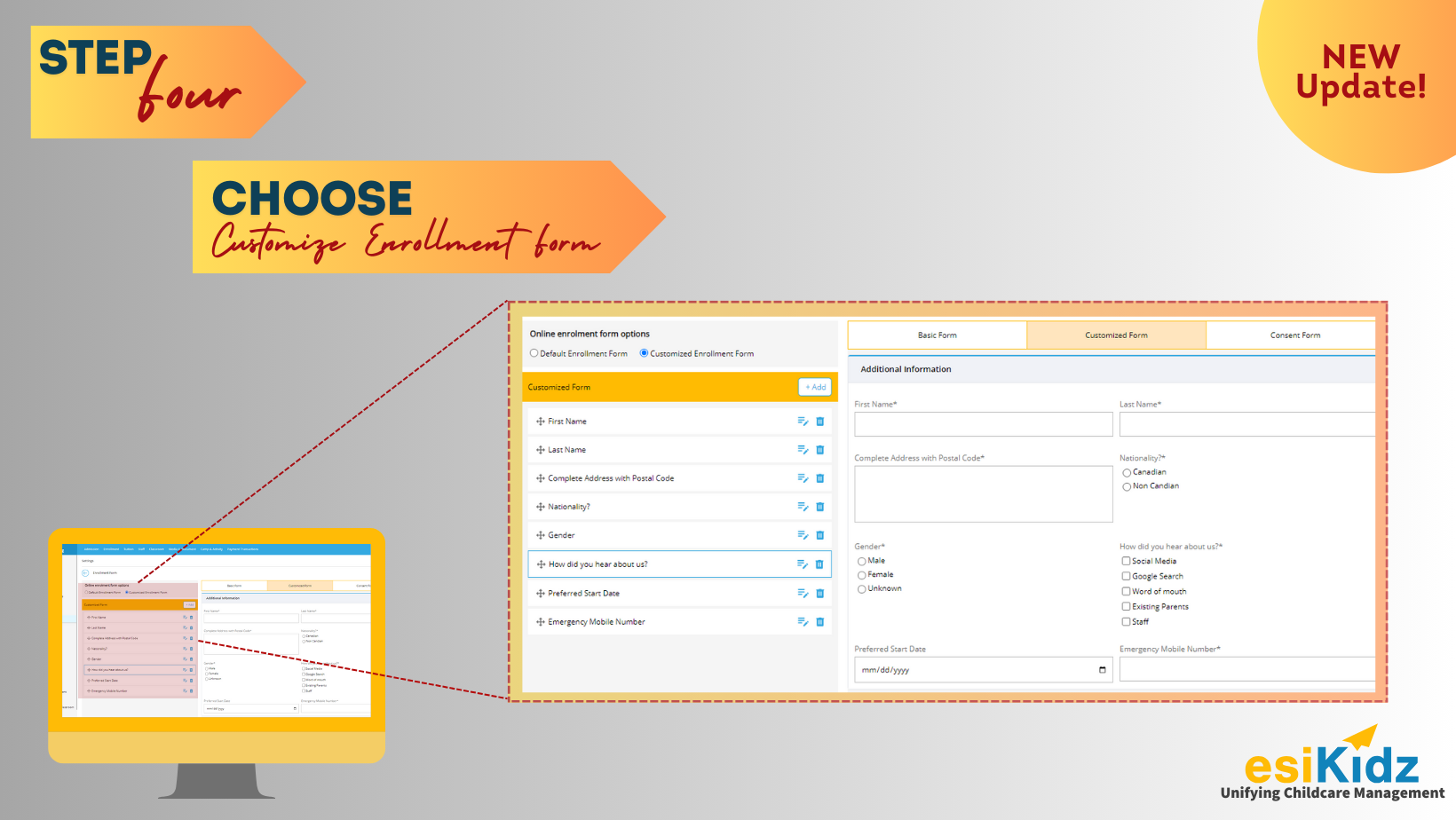Click into the Last Name input field
This screenshot has height=820, width=1456.
click(x=1247, y=424)
